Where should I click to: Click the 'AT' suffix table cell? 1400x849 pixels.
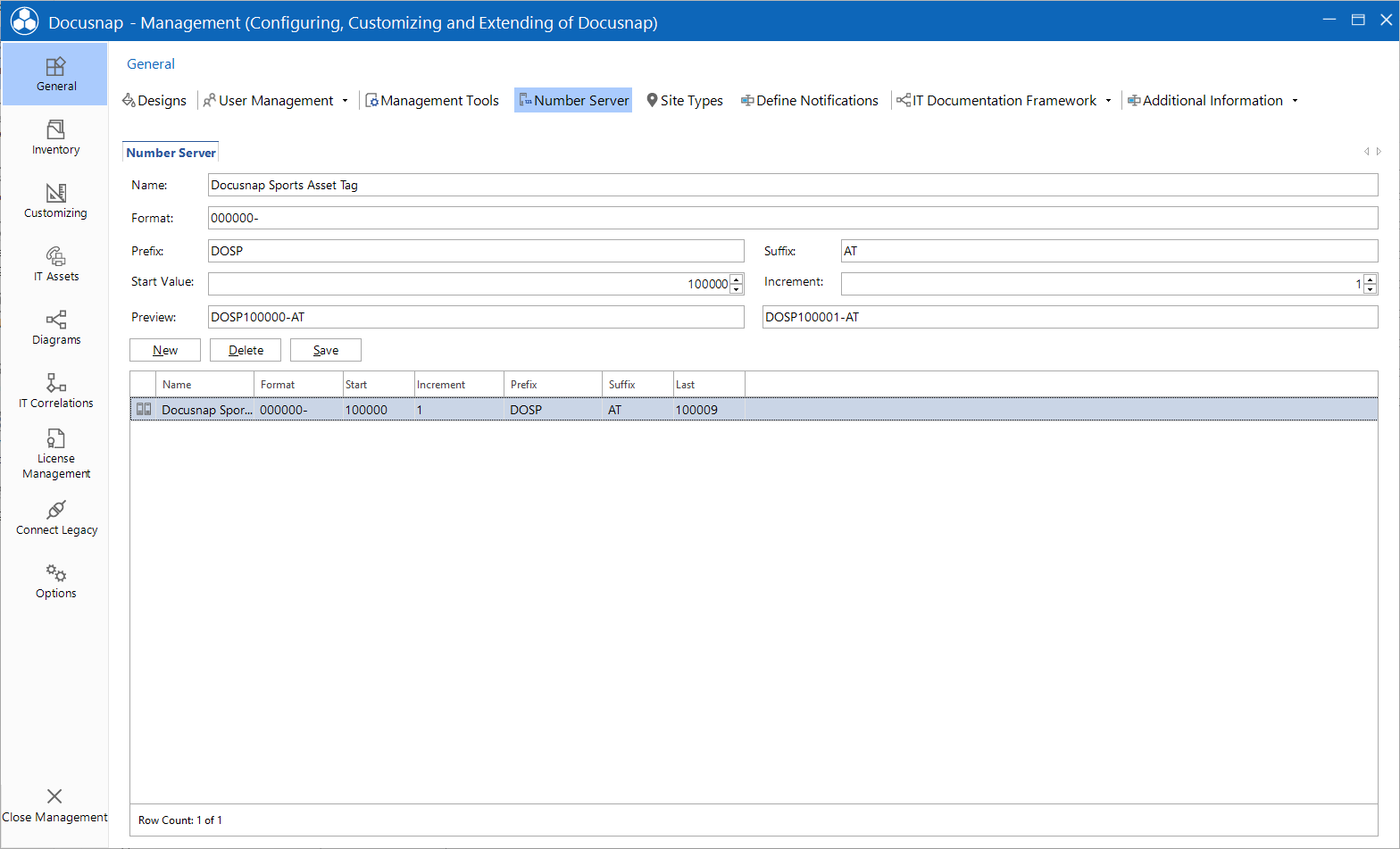tap(638, 410)
